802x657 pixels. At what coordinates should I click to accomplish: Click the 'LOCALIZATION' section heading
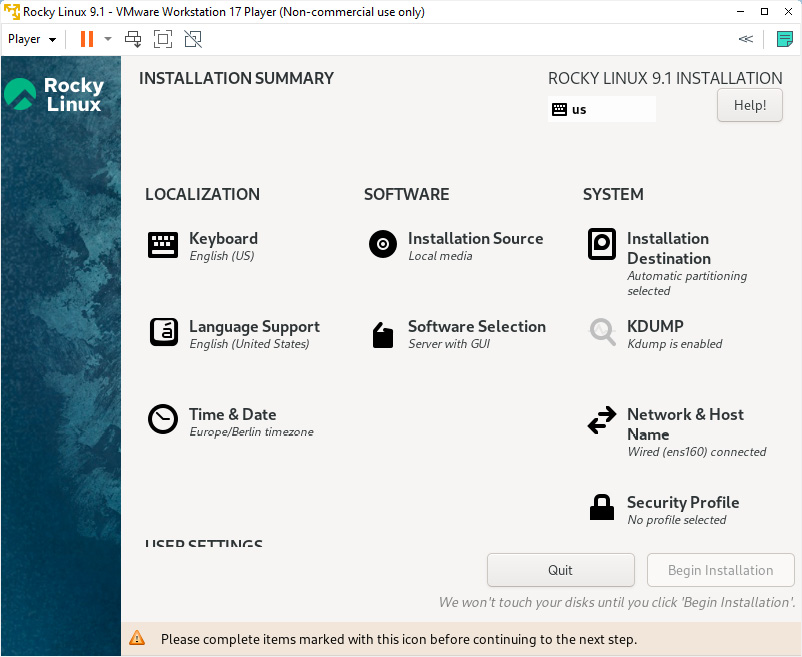click(203, 194)
